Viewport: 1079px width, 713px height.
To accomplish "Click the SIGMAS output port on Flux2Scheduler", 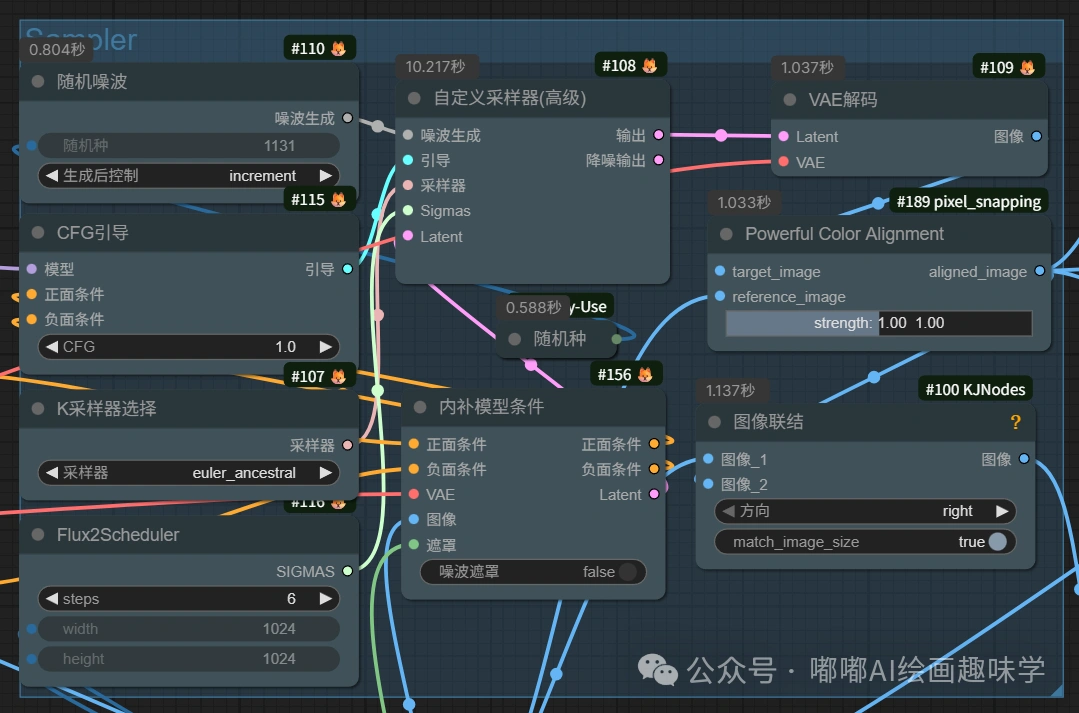I will click(347, 572).
